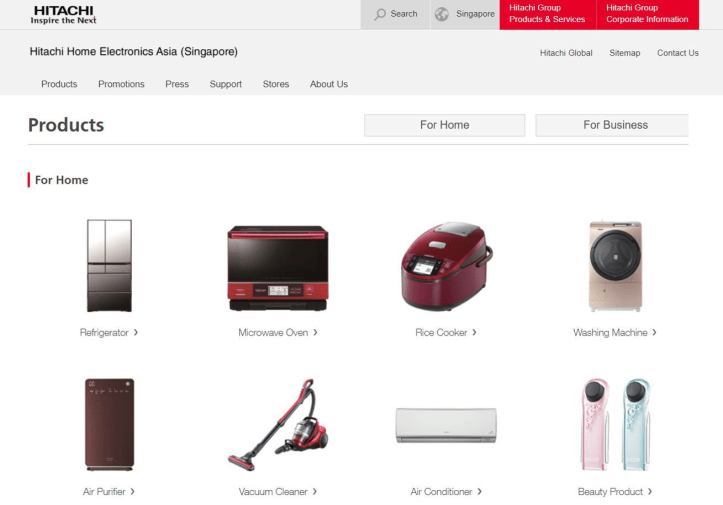Image resolution: width=723 pixels, height=505 pixels.
Task: Open the Support menu item
Action: coord(225,84)
